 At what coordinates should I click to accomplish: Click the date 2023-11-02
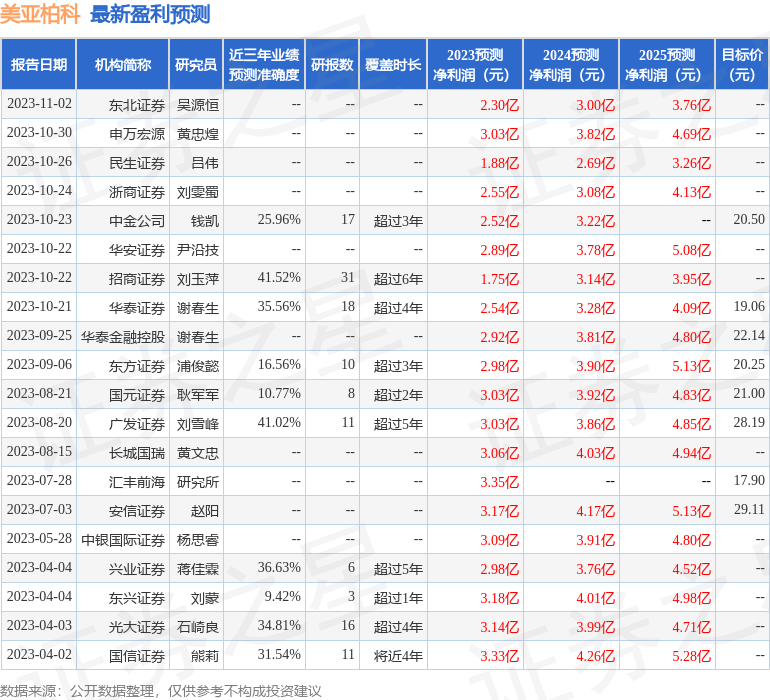39,104
